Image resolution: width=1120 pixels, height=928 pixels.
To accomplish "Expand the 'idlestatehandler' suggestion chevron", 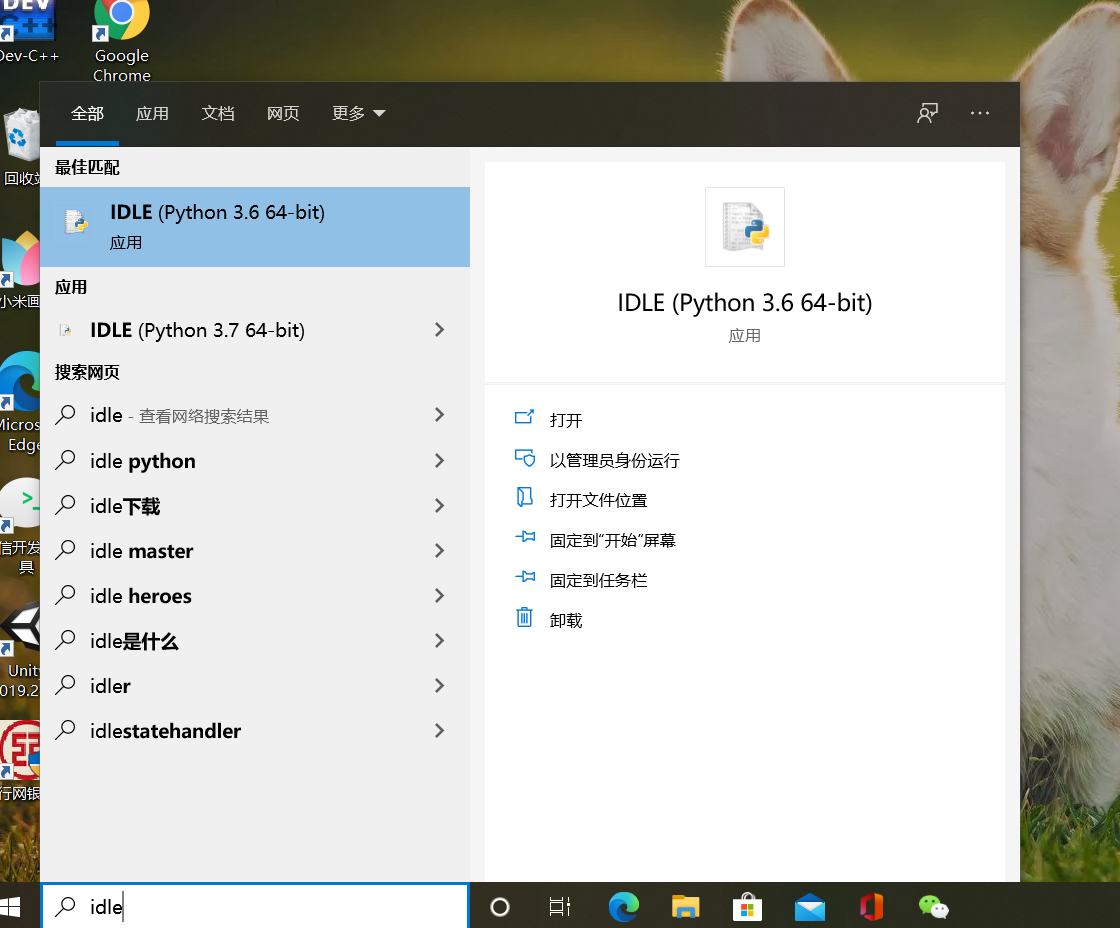I will [x=439, y=731].
